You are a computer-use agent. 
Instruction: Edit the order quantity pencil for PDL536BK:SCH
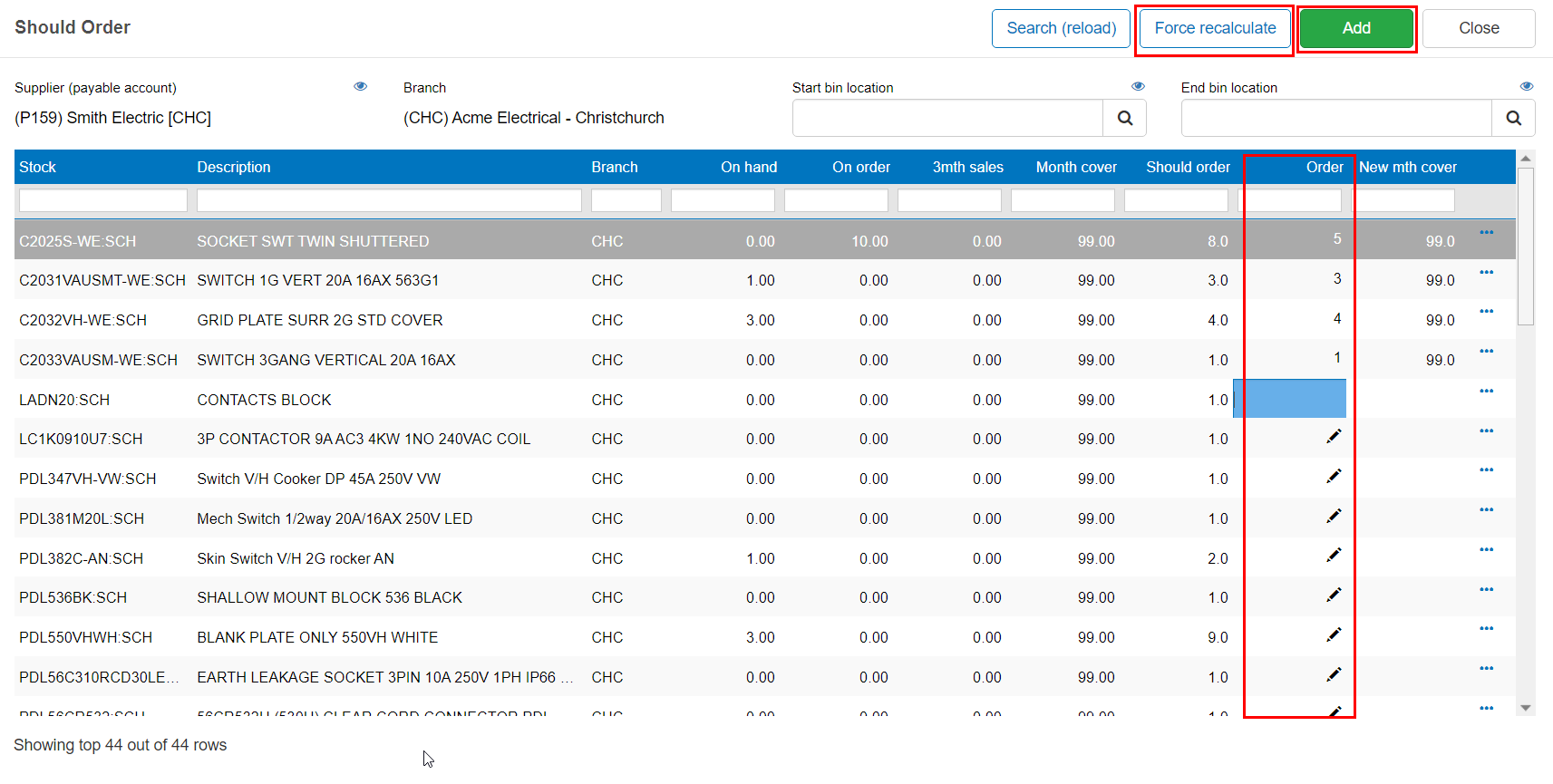pos(1334,595)
